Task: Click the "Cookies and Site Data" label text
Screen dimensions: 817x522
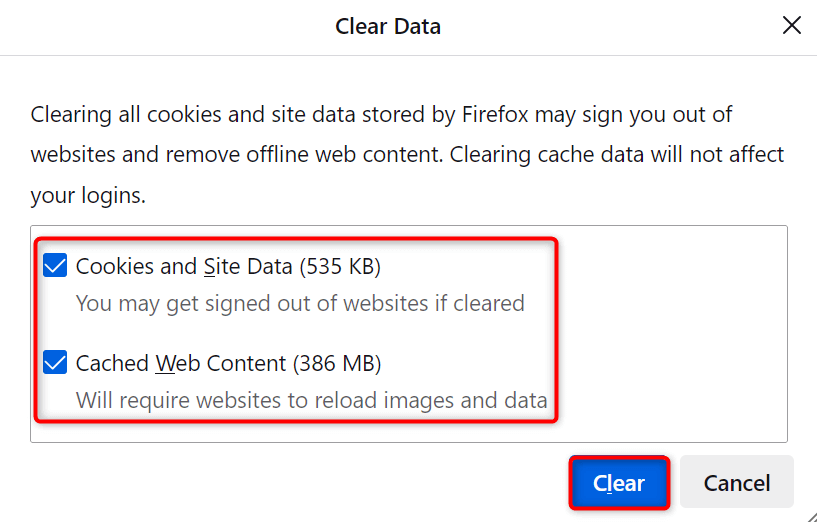Action: pyautogui.click(x=183, y=267)
